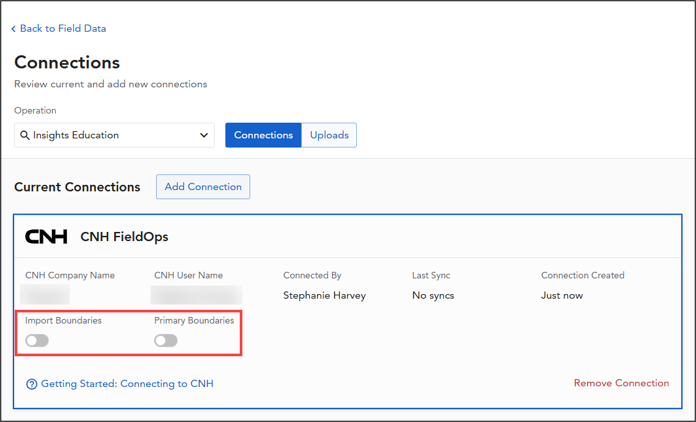Select the Stephanie Harvey connected-by value
696x422 pixels.
tap(324, 296)
